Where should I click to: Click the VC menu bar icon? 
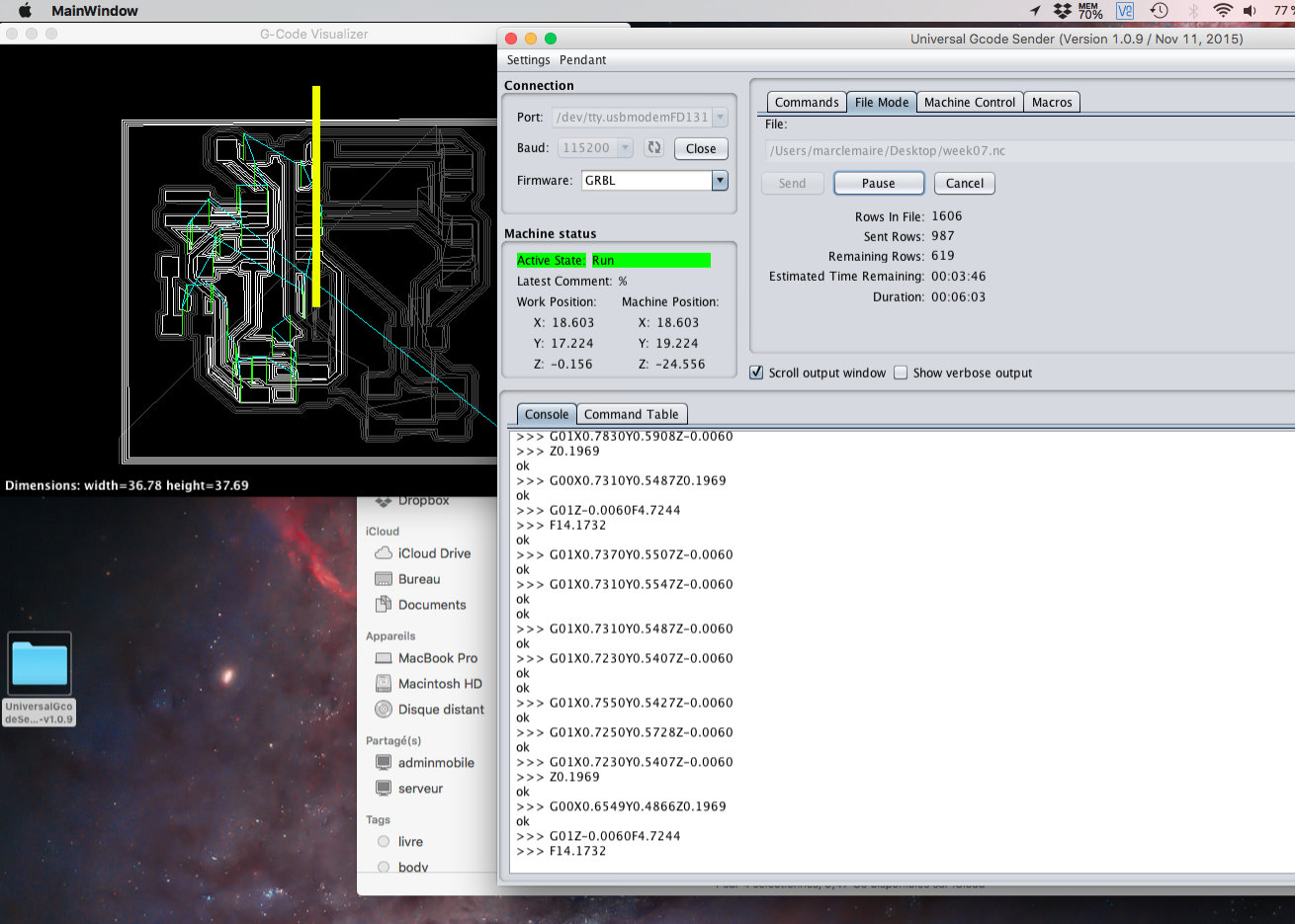(x=1125, y=11)
